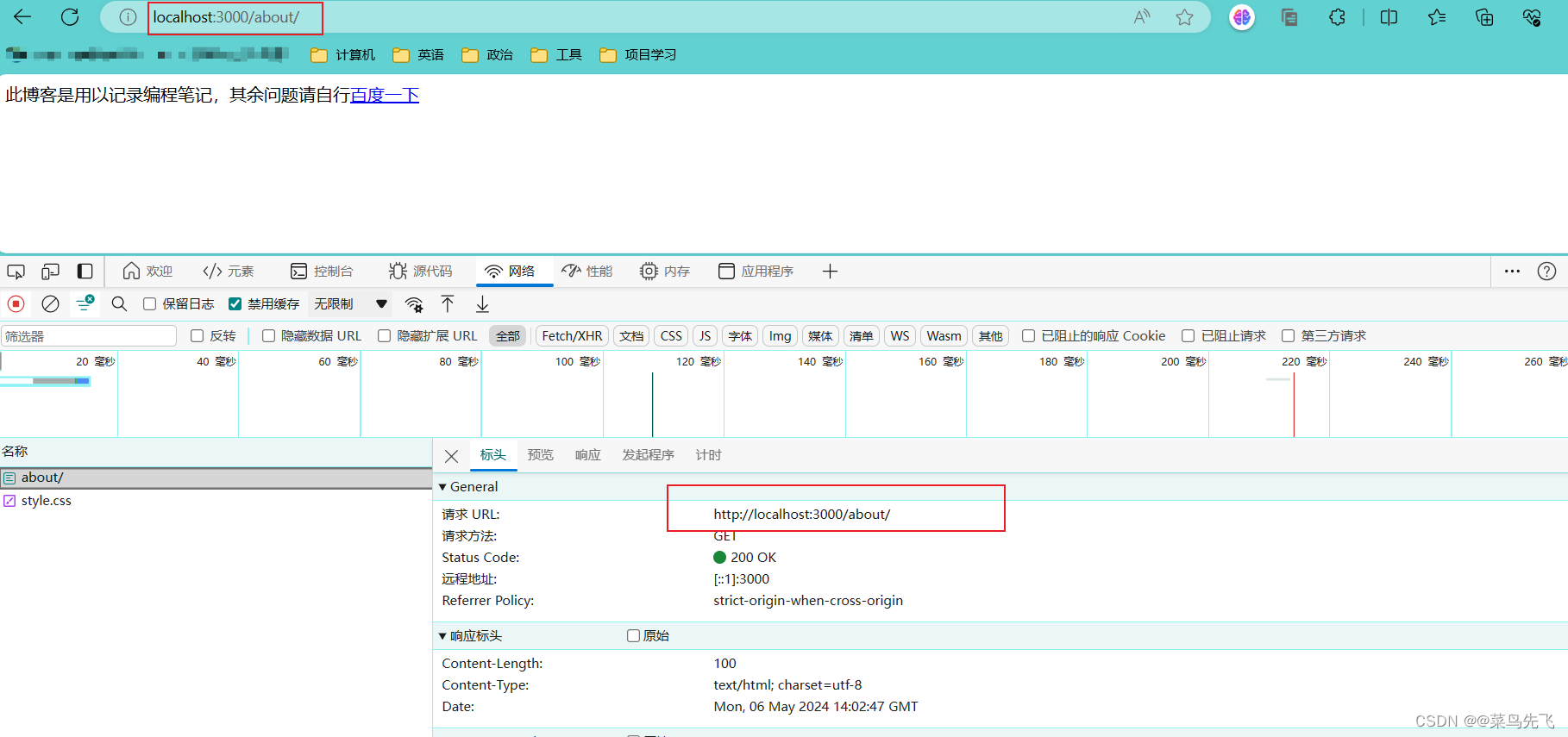Check 已阻止的响应 Cookie checkbox
Screen dimensions: 1568x737
1028,335
